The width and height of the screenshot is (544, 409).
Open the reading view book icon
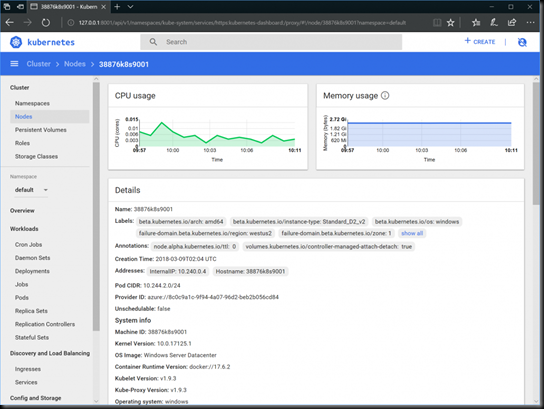click(437, 23)
